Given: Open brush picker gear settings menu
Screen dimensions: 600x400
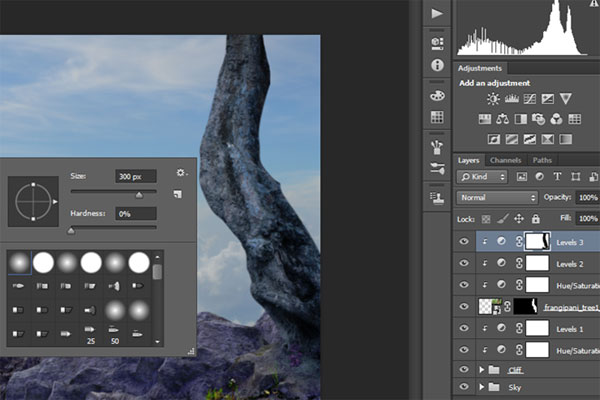Looking at the screenshot, I should 181,173.
